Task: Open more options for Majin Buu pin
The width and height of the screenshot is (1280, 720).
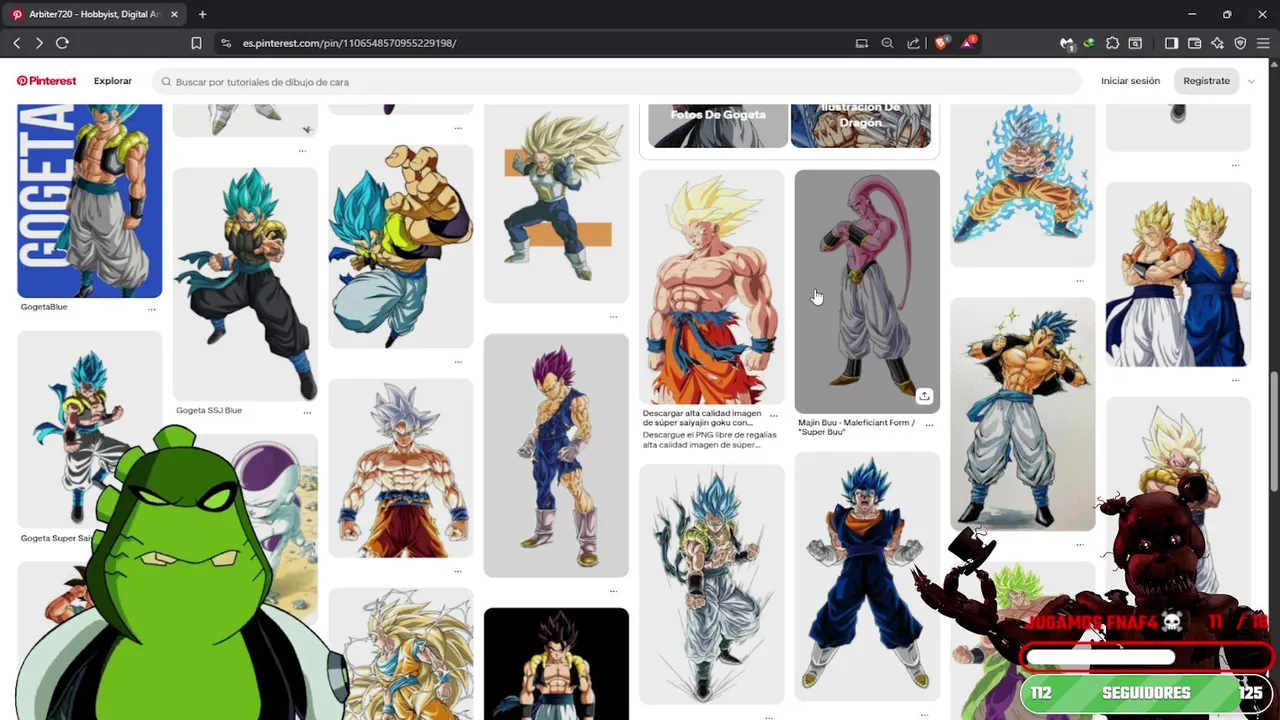Action: tap(929, 425)
